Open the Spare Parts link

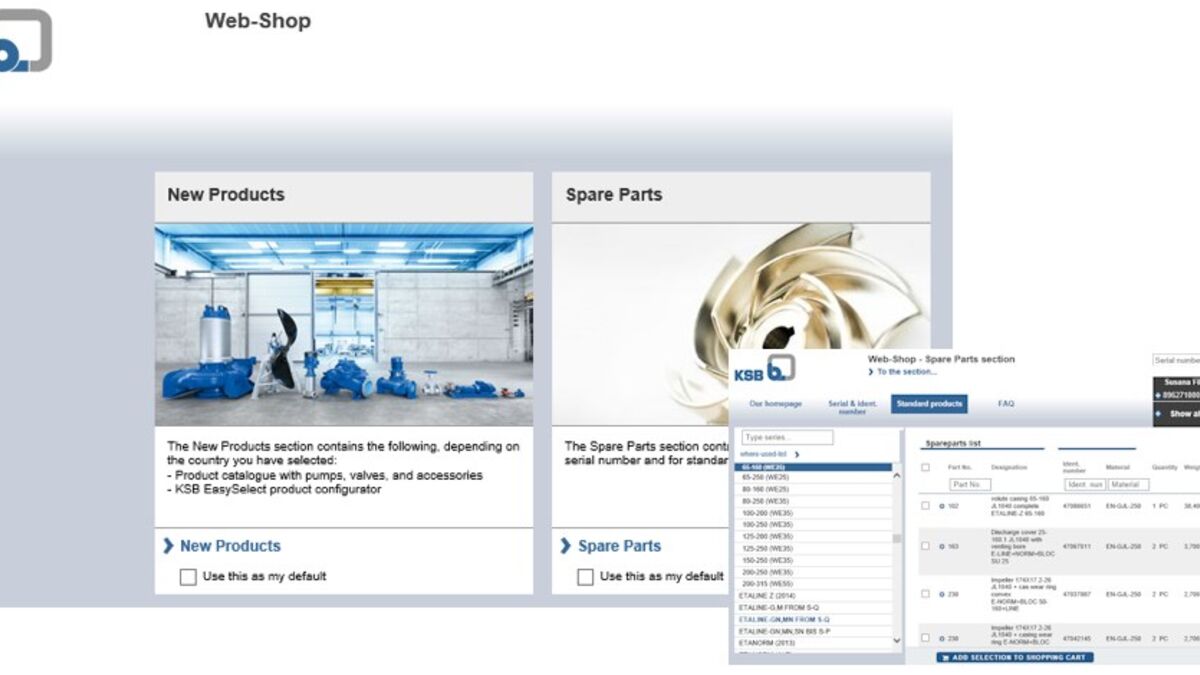619,546
